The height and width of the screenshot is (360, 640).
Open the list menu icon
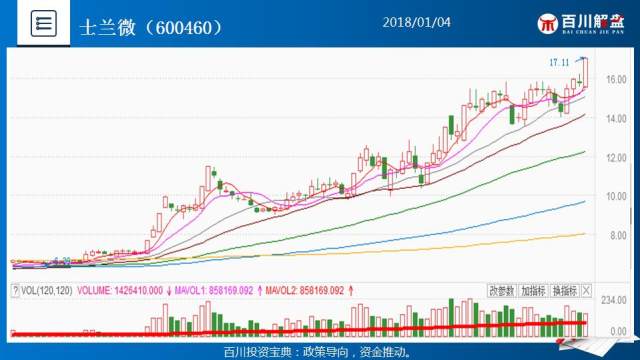tap(44, 23)
